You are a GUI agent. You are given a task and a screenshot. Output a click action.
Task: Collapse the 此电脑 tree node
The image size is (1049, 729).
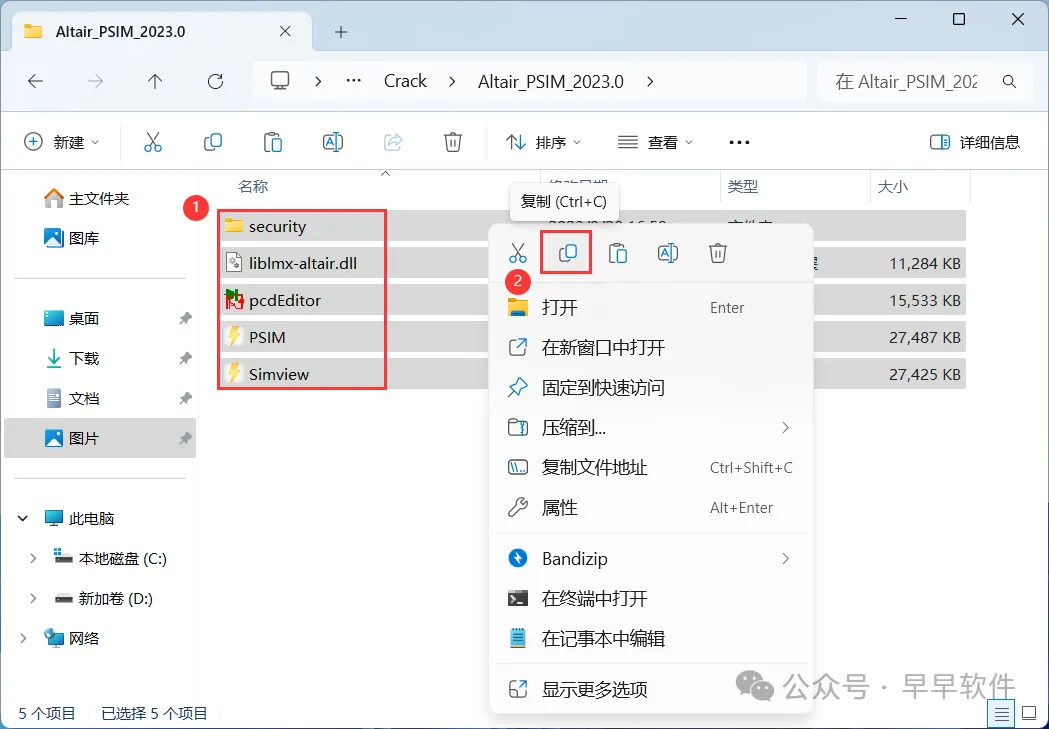(x=23, y=518)
